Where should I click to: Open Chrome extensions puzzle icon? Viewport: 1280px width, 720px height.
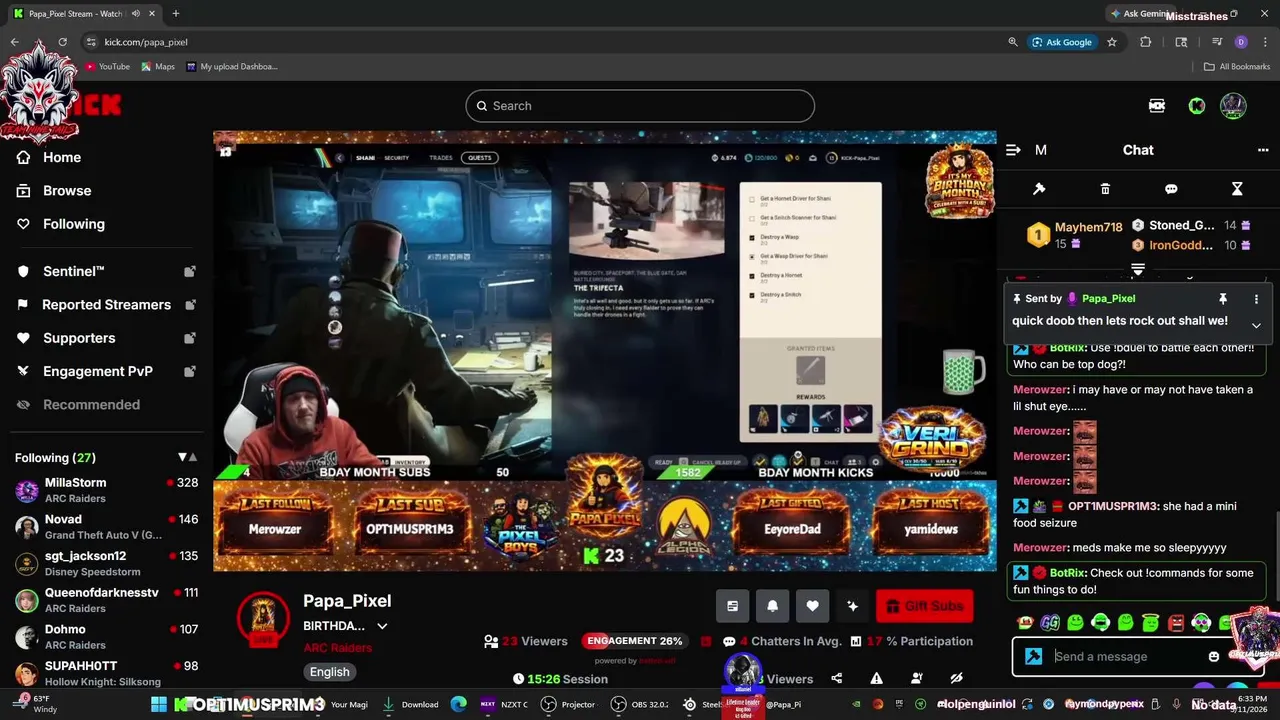(x=1146, y=42)
